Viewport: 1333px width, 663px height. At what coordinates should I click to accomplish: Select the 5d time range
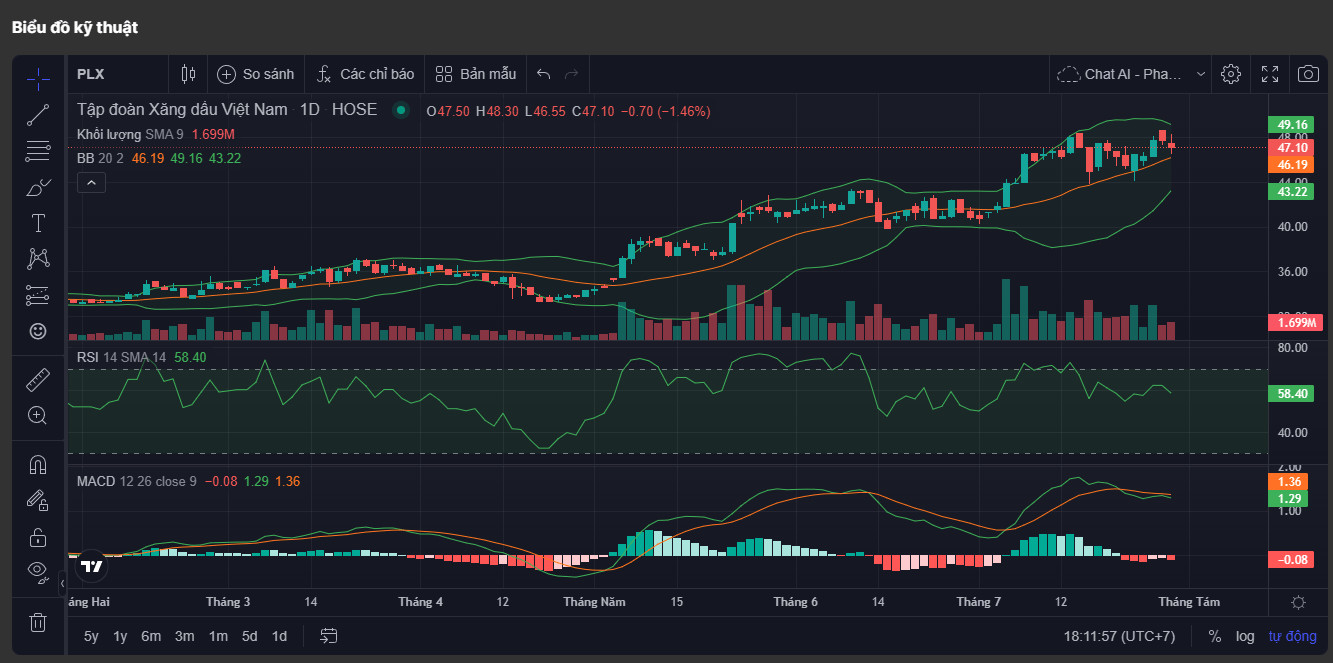point(250,636)
